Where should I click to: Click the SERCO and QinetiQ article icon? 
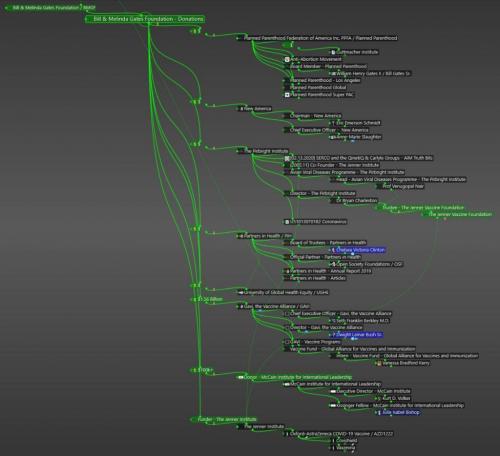click(x=287, y=158)
